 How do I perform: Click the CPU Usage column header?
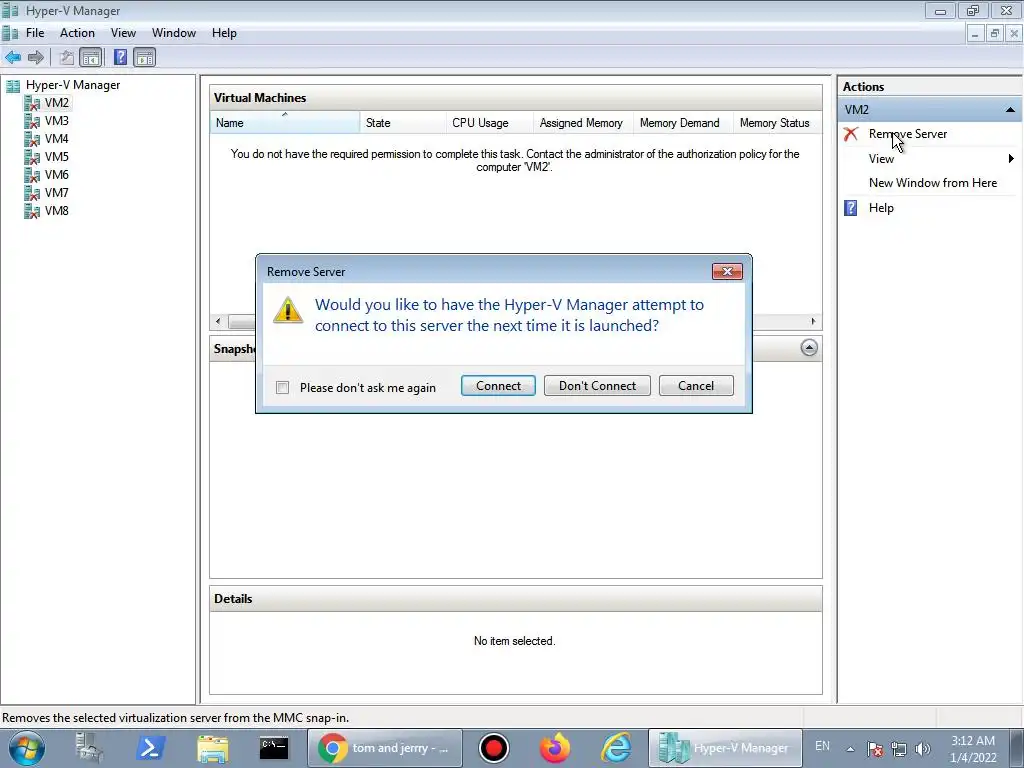pos(490,123)
